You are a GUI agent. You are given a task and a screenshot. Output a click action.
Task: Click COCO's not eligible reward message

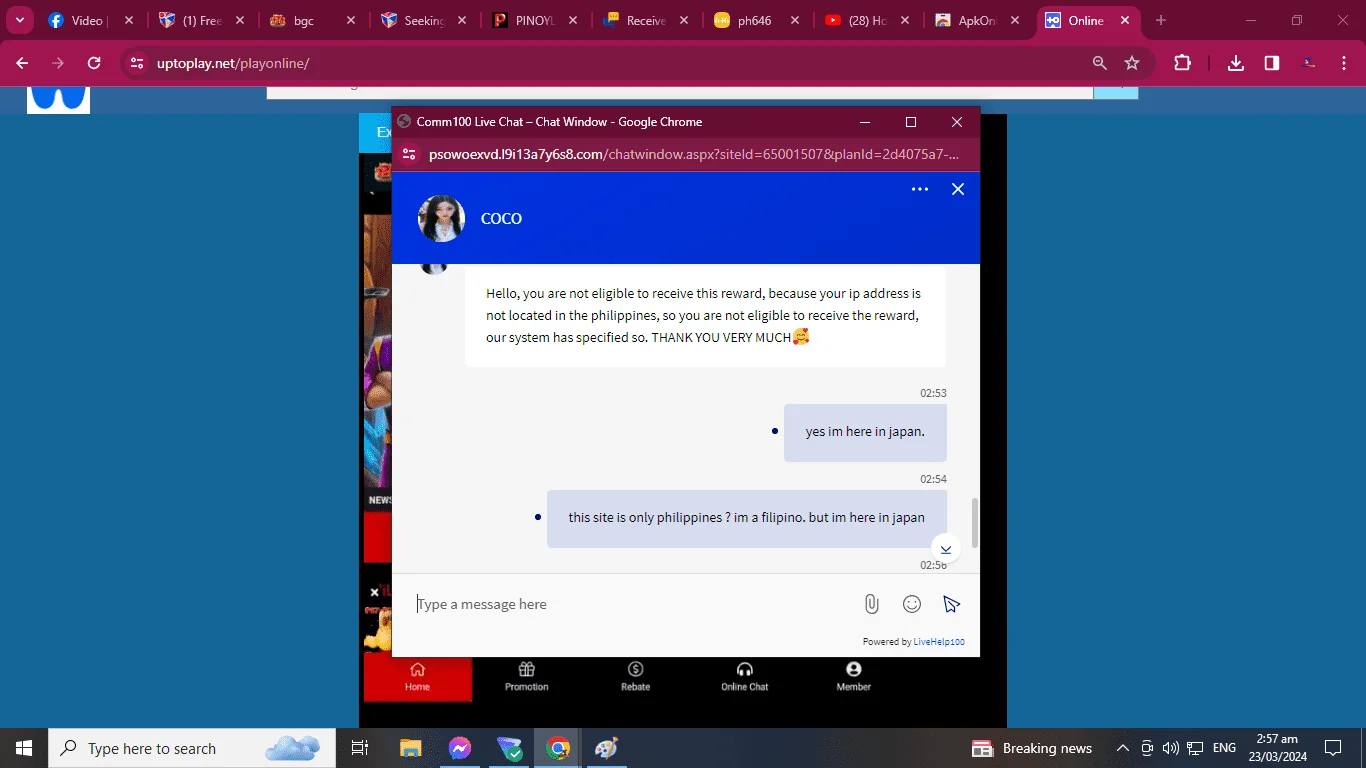[705, 316]
